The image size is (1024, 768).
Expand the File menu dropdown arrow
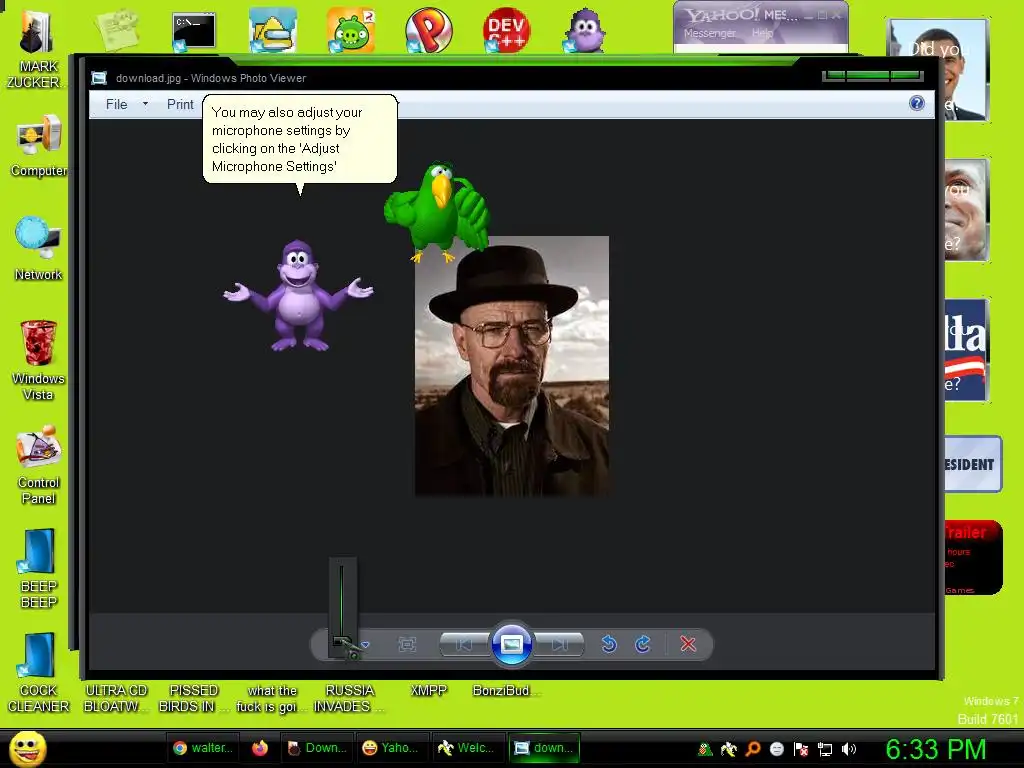point(145,104)
